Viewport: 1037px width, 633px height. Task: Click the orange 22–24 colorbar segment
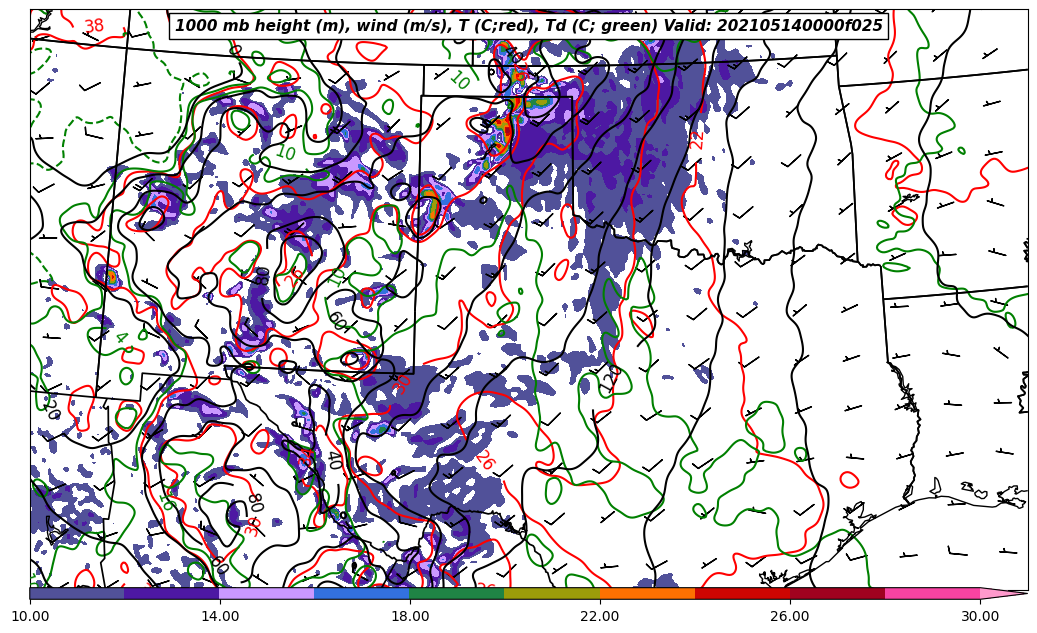[x=646, y=593]
